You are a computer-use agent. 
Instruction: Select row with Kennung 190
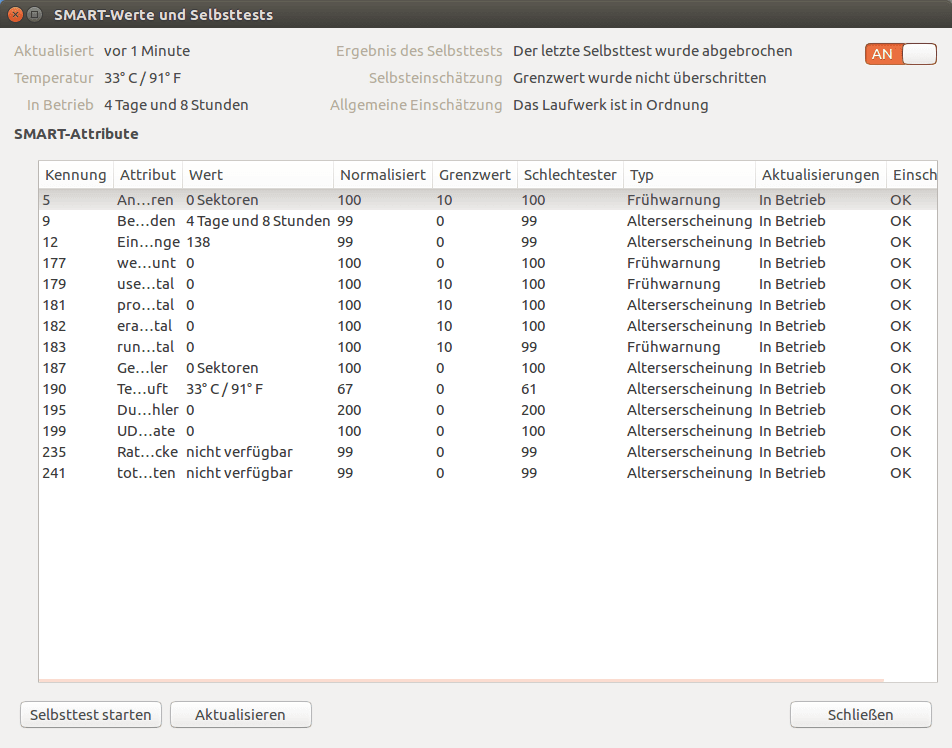tap(488, 389)
